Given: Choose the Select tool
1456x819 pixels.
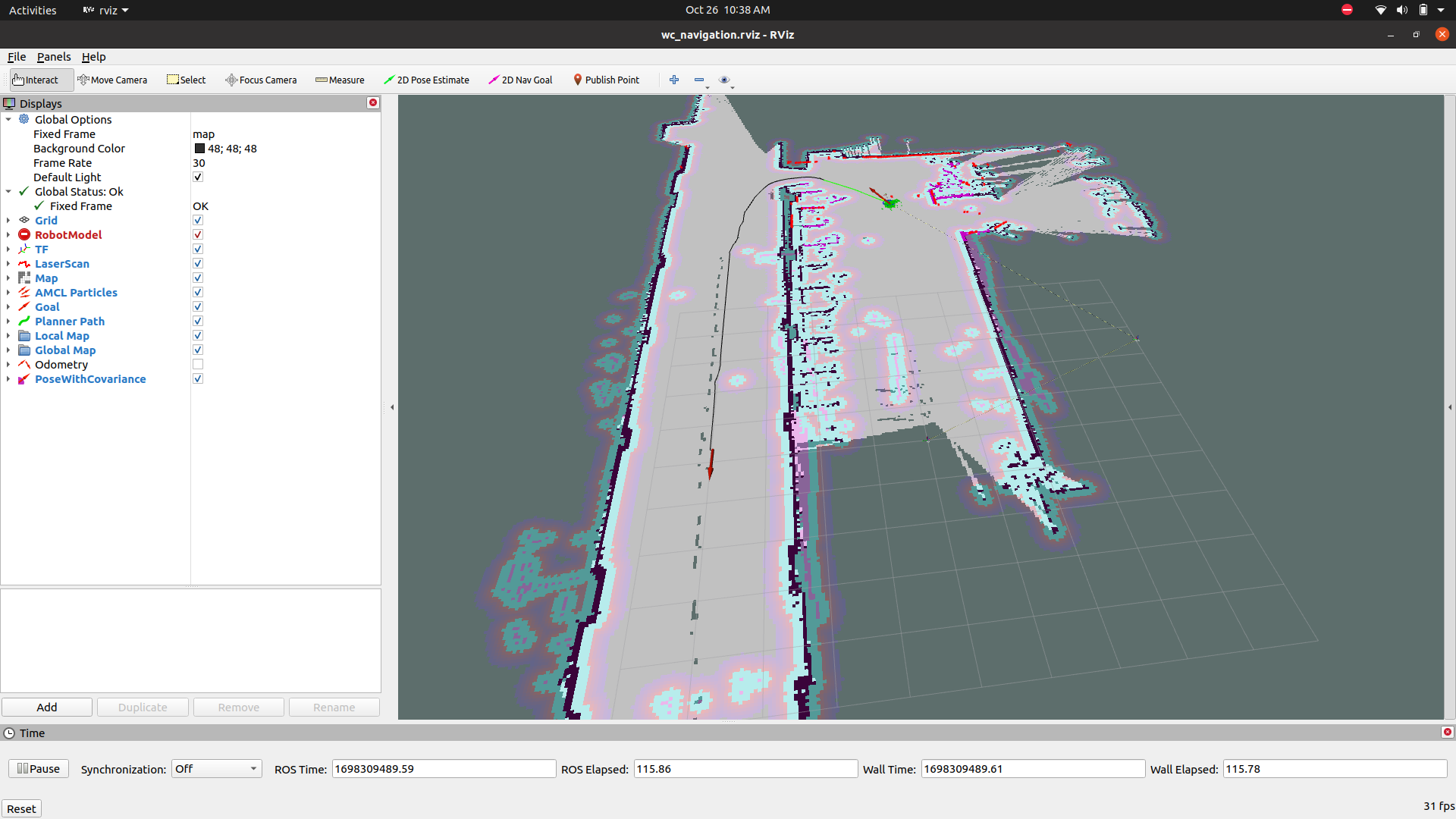Looking at the screenshot, I should pos(187,80).
